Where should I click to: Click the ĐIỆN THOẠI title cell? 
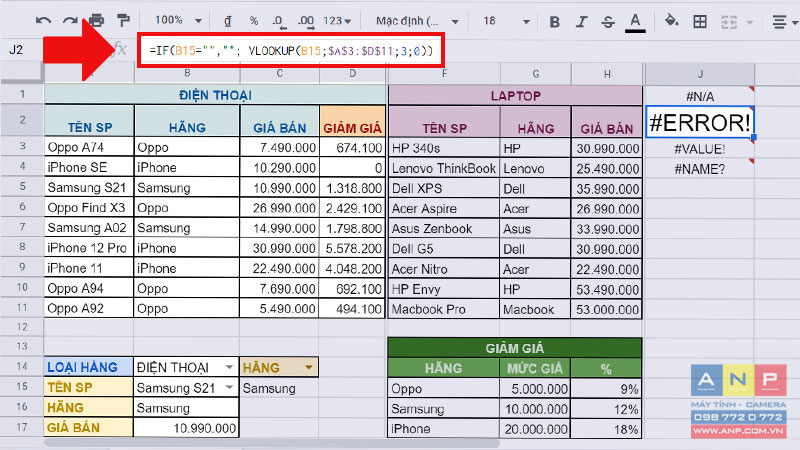(x=215, y=95)
